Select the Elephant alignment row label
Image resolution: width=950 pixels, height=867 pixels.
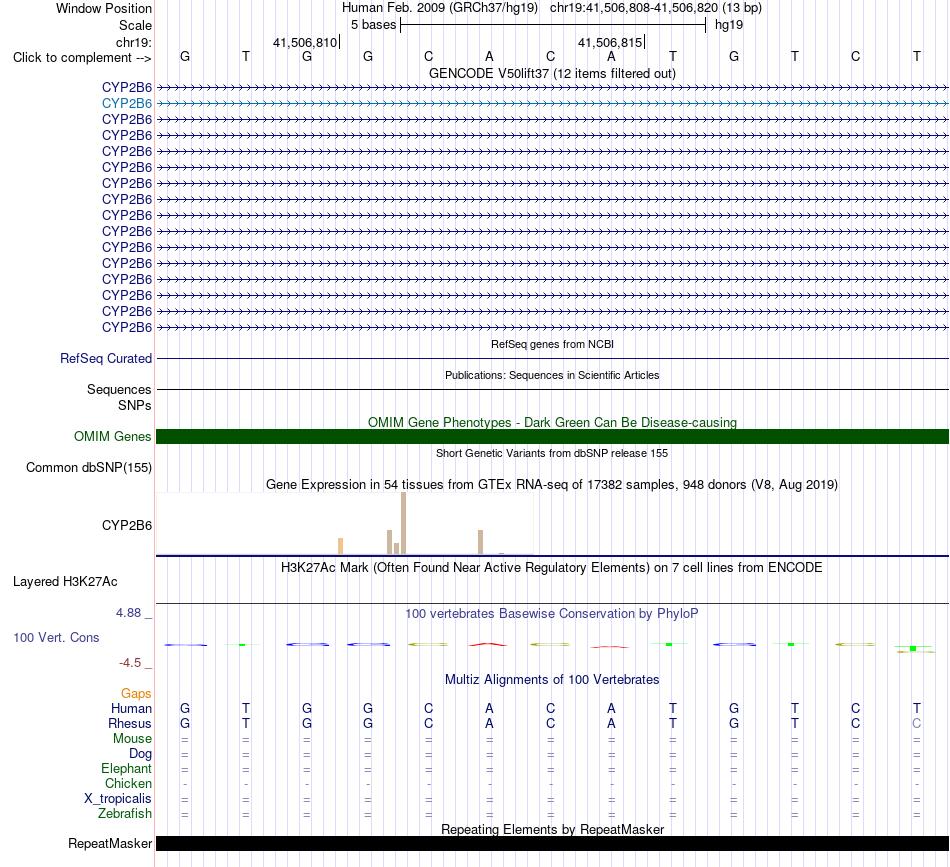coord(126,768)
